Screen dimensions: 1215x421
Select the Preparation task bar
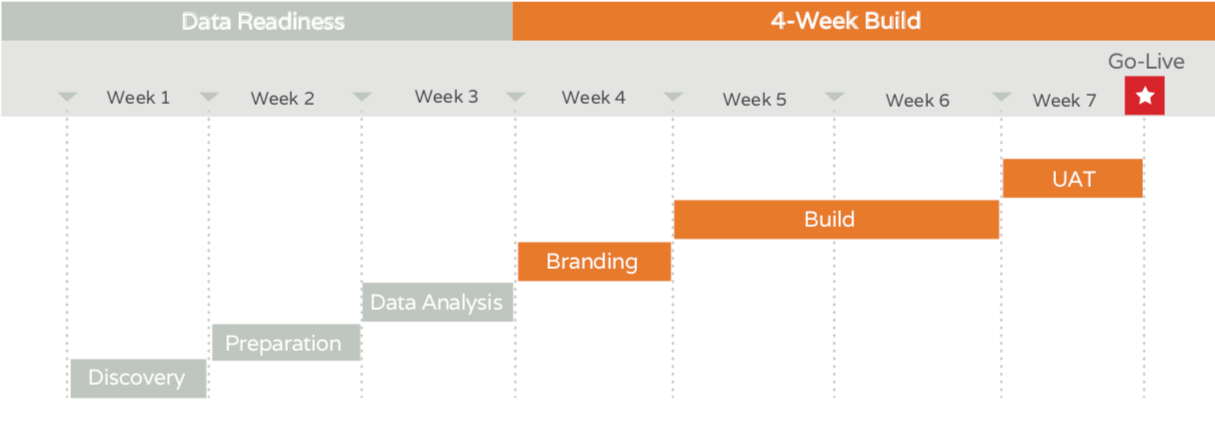click(286, 343)
